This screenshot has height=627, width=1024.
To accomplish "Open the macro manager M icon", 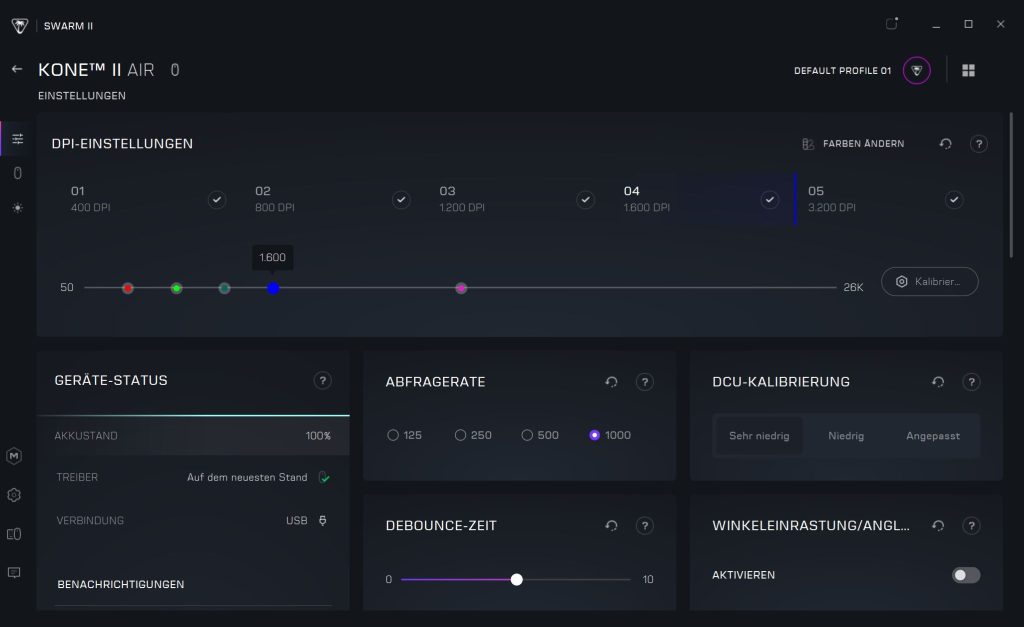I will pyautogui.click(x=14, y=456).
